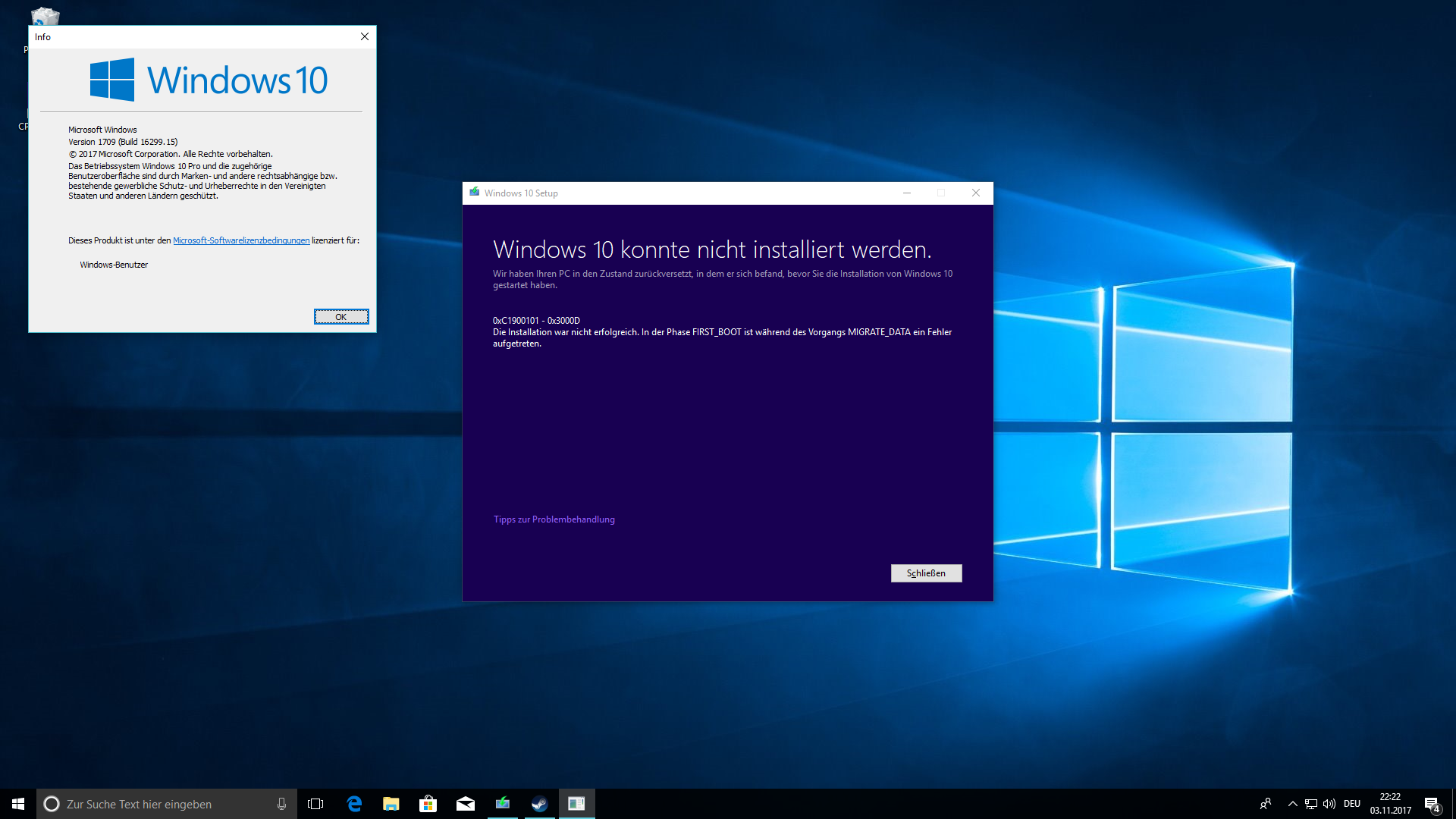The image size is (1456, 819).
Task: Activate the Cortana microphone icon
Action: [x=281, y=804]
